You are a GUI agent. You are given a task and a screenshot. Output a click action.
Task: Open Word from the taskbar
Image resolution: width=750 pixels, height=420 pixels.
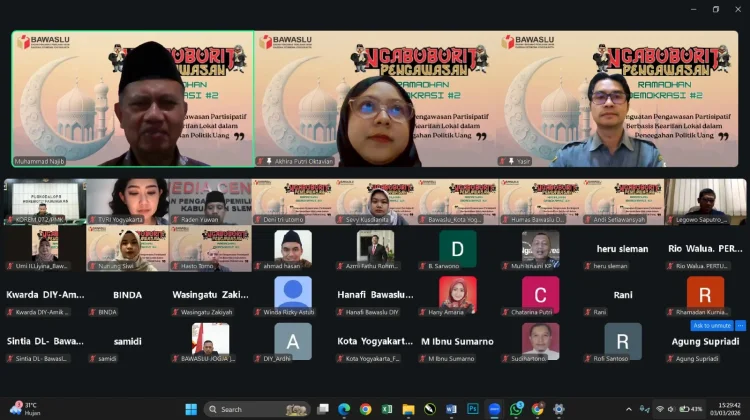point(451,409)
